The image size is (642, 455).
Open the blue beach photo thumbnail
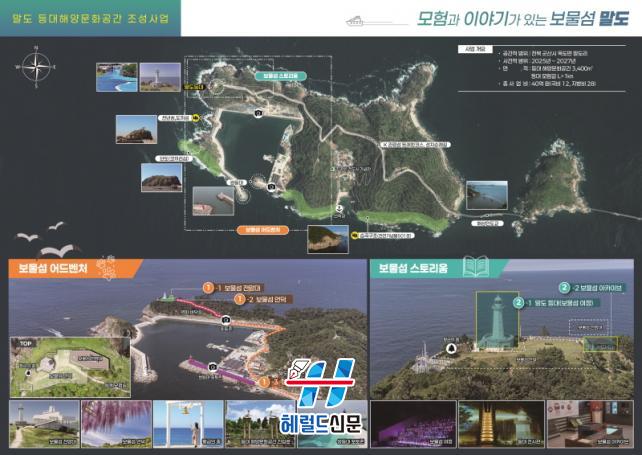[117, 77]
